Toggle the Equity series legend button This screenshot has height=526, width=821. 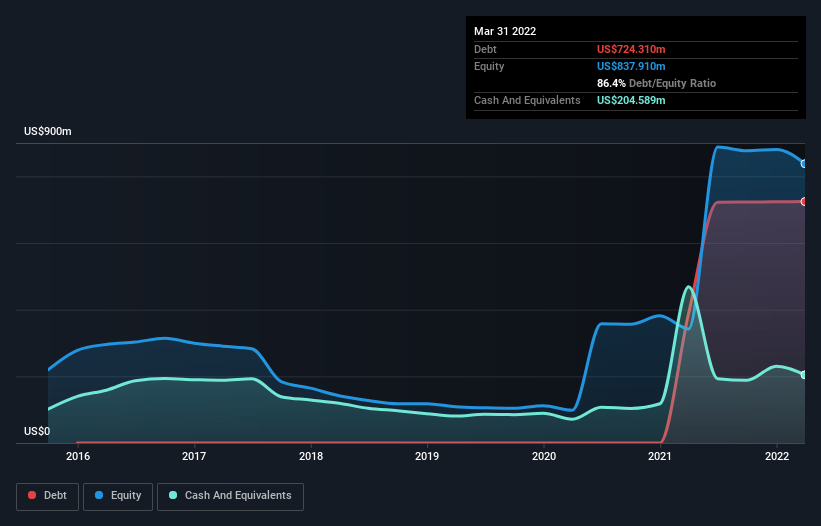tap(118, 496)
